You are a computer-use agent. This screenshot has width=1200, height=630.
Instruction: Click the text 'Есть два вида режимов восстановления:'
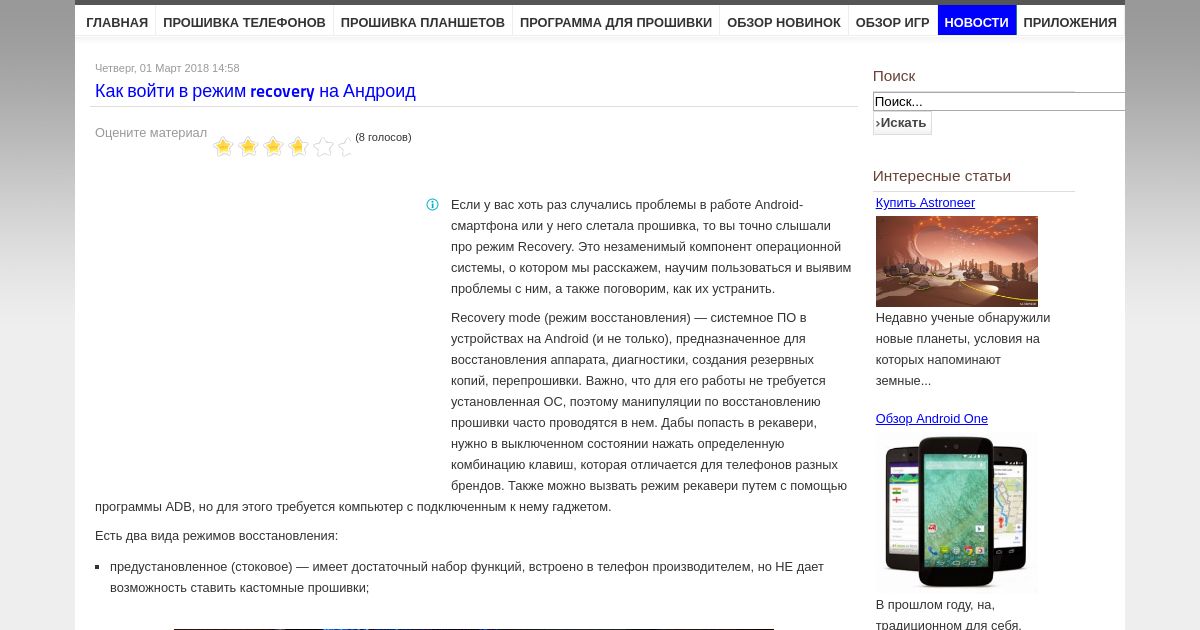coord(217,536)
